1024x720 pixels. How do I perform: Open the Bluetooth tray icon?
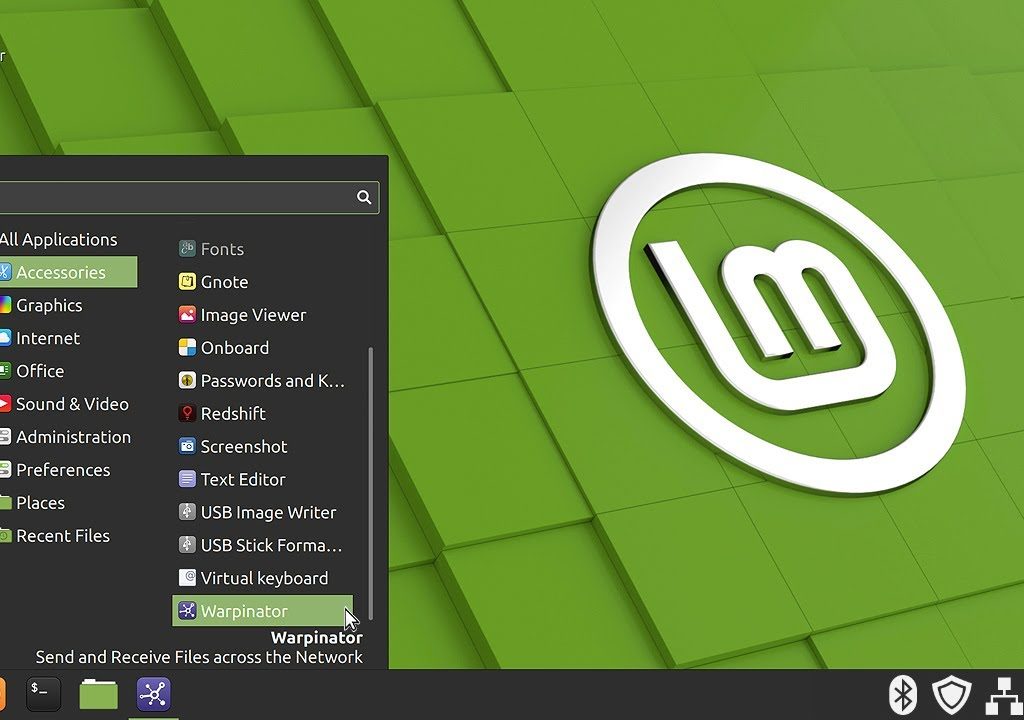[903, 695]
